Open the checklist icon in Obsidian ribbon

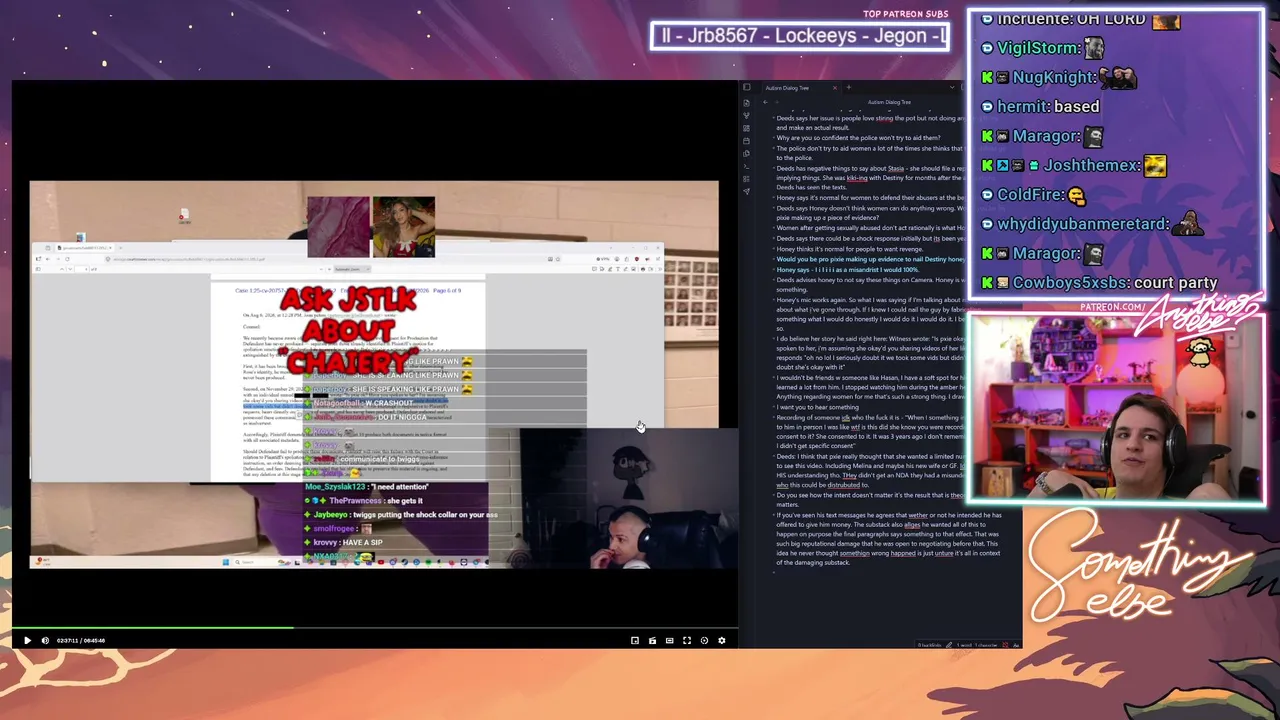point(746,178)
